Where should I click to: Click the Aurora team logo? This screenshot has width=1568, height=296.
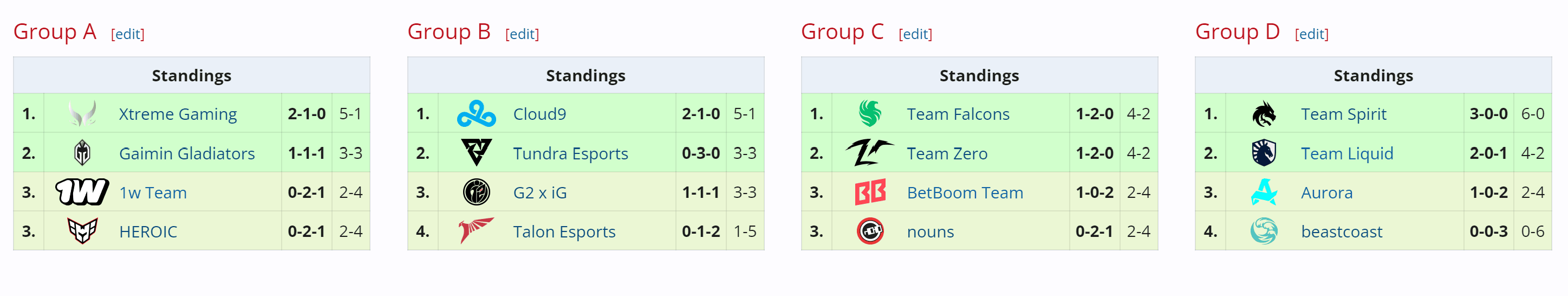pyautogui.click(x=1264, y=192)
